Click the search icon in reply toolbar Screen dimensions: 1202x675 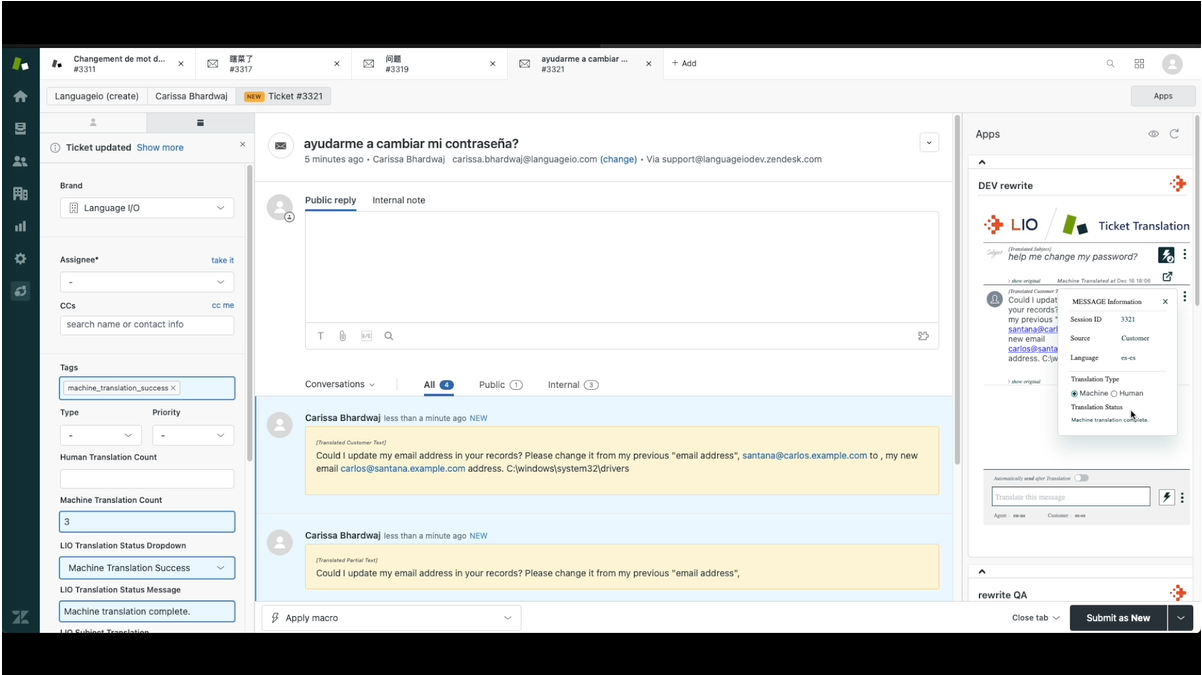389,336
